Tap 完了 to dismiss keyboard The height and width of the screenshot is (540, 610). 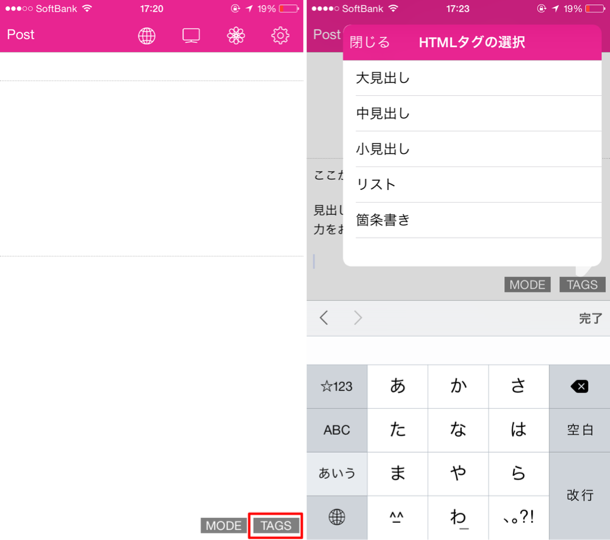[x=590, y=318]
